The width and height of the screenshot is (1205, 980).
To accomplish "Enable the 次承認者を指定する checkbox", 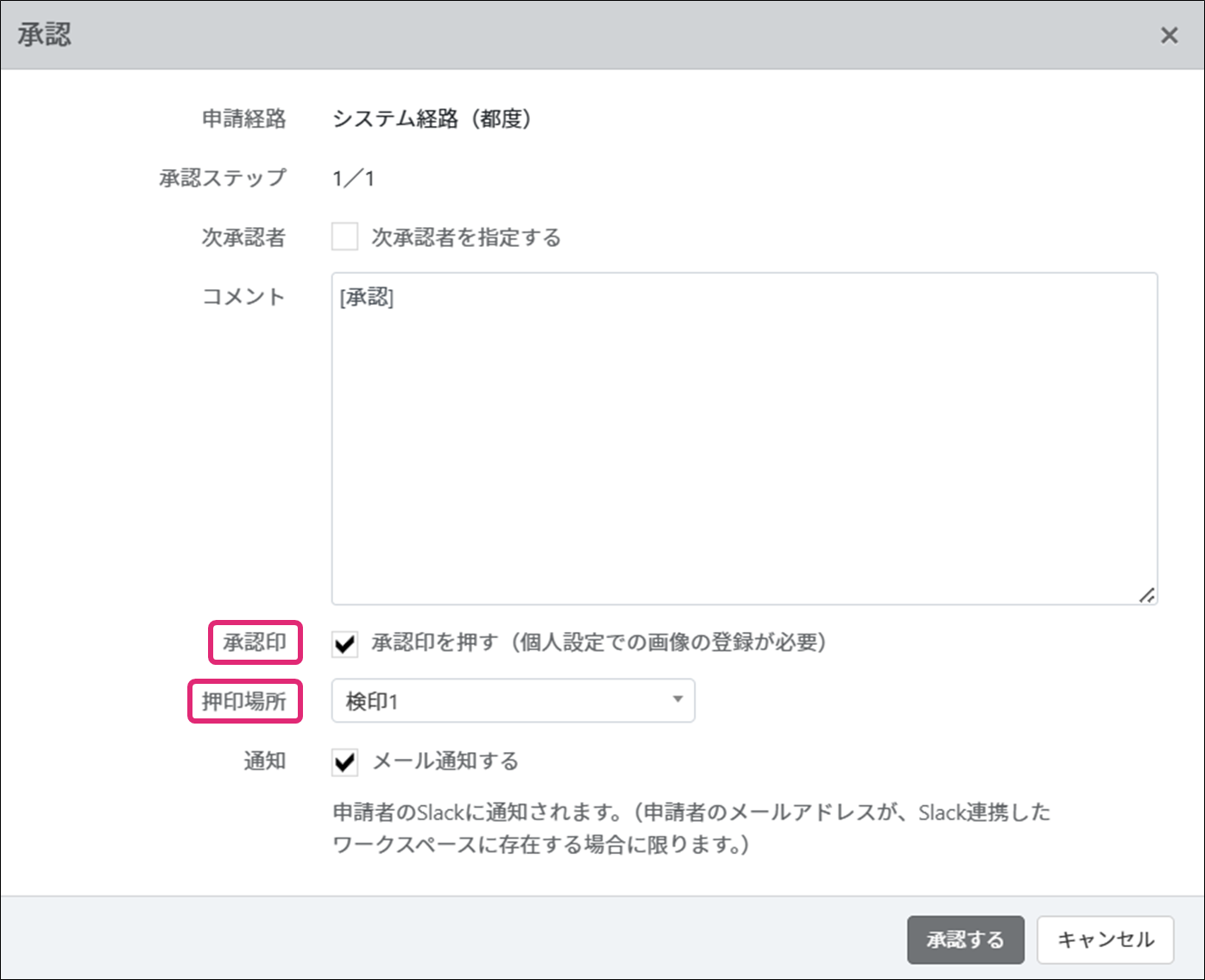I will coord(345,237).
